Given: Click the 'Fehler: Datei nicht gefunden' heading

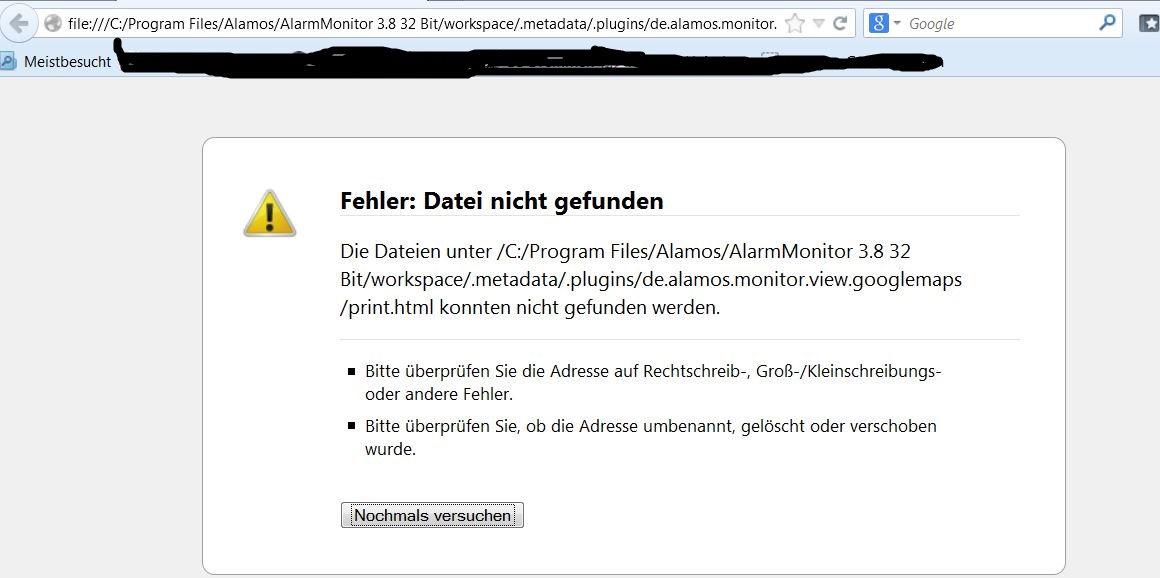Looking at the screenshot, I should (x=501, y=201).
